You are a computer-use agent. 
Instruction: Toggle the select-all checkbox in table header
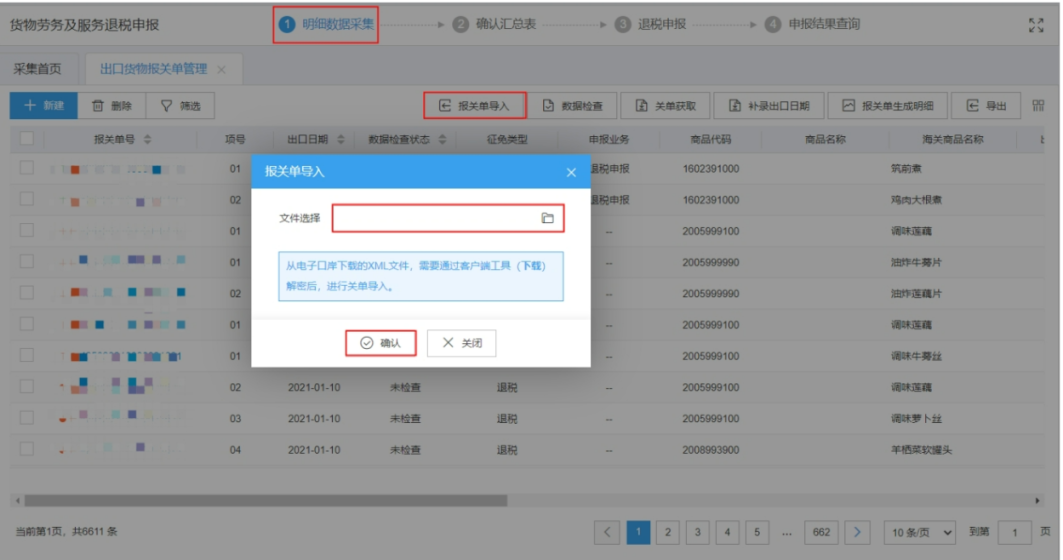point(27,139)
